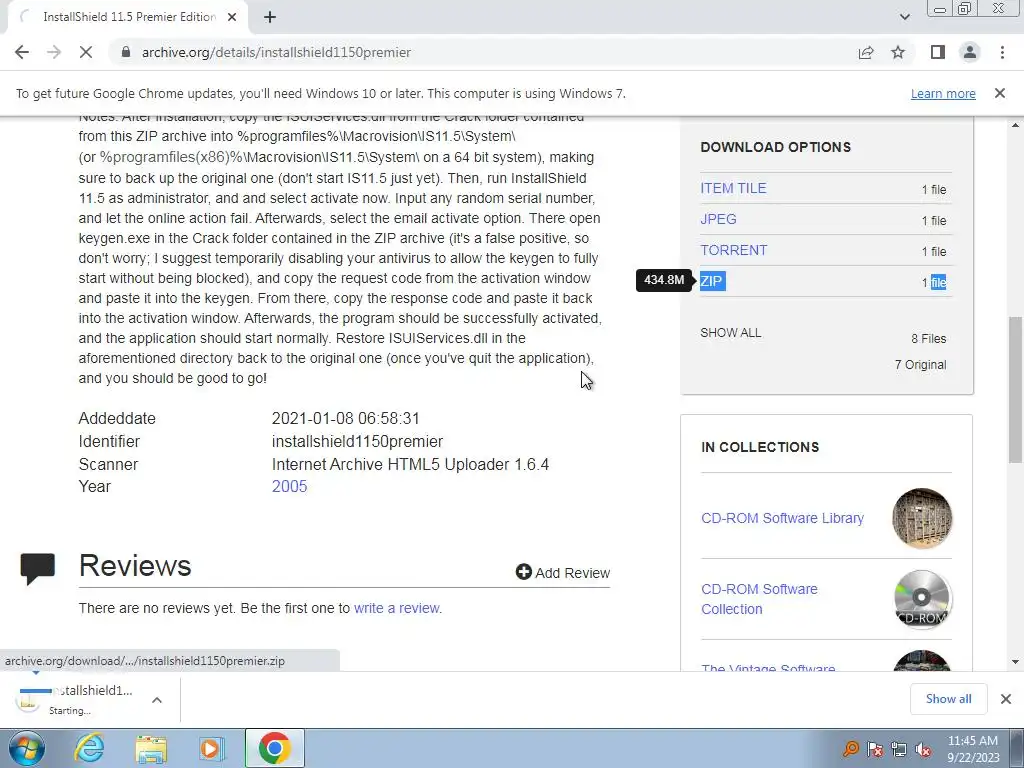The width and height of the screenshot is (1024, 768).
Task: Click the Identifier value installshield1150premier
Action: 357,441
